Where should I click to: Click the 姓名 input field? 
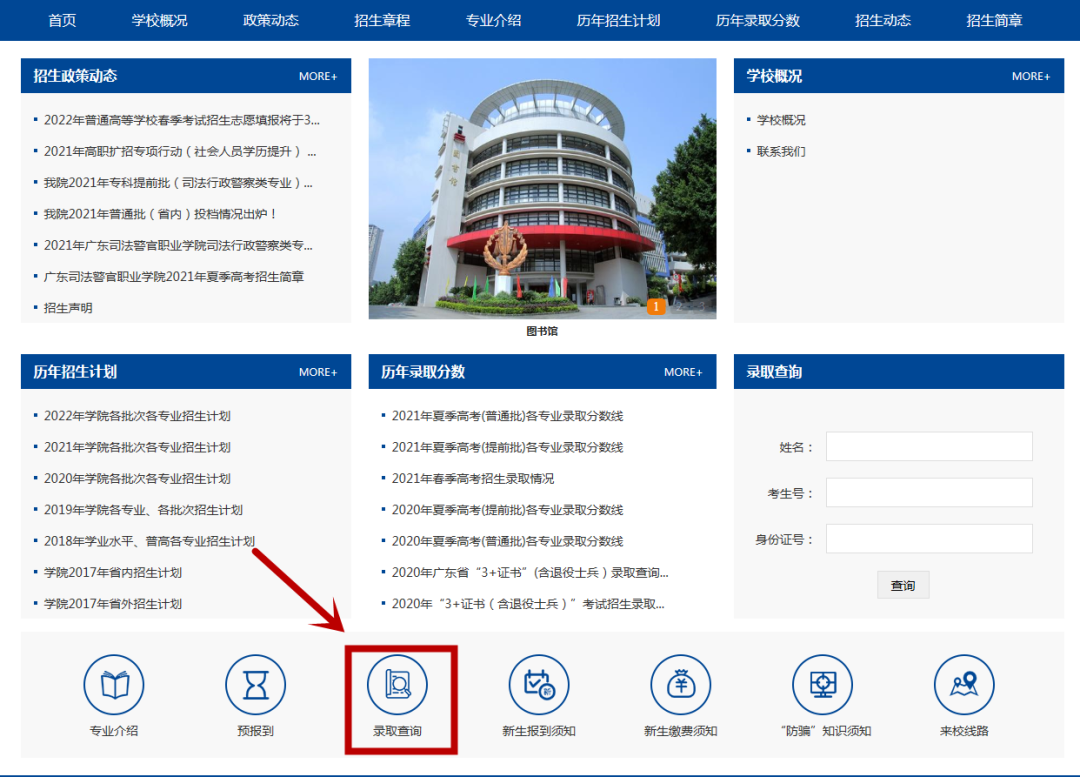pyautogui.click(x=928, y=446)
